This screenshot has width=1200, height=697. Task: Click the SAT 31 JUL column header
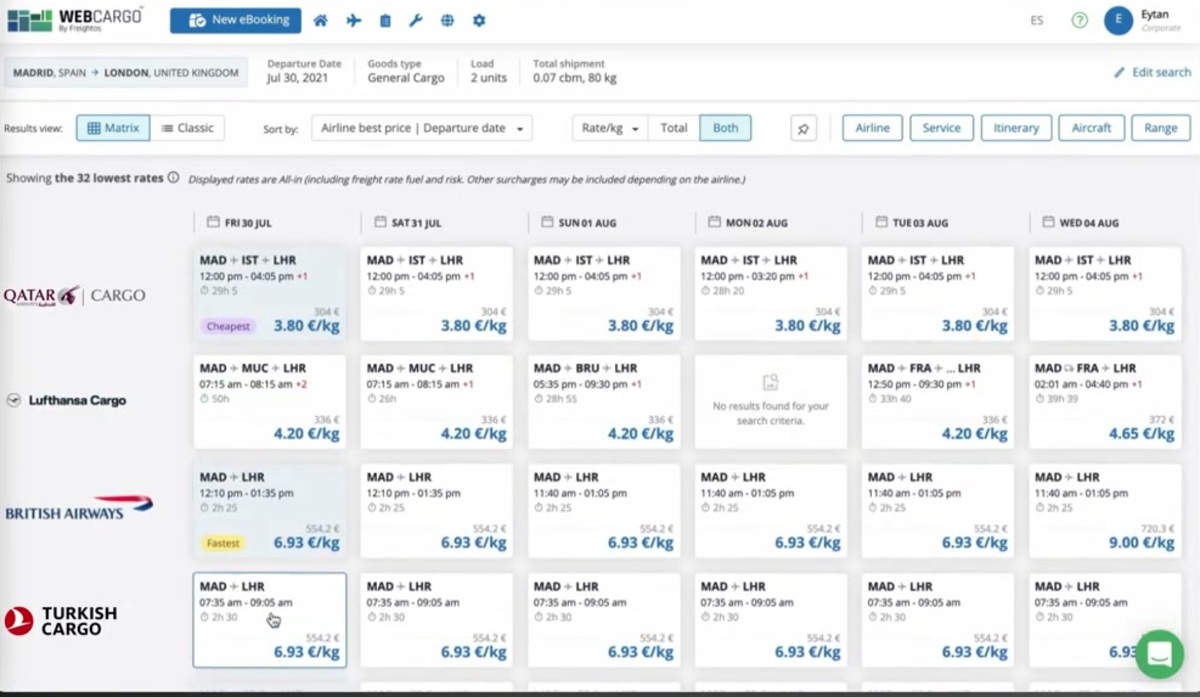pyautogui.click(x=407, y=222)
